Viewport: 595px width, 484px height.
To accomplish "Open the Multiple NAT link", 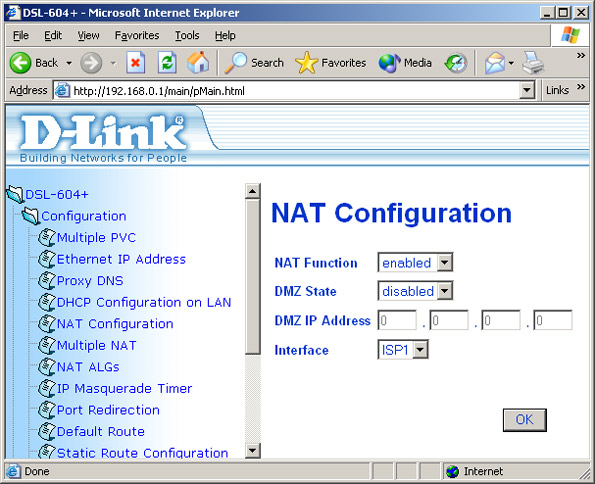I will 97,345.
